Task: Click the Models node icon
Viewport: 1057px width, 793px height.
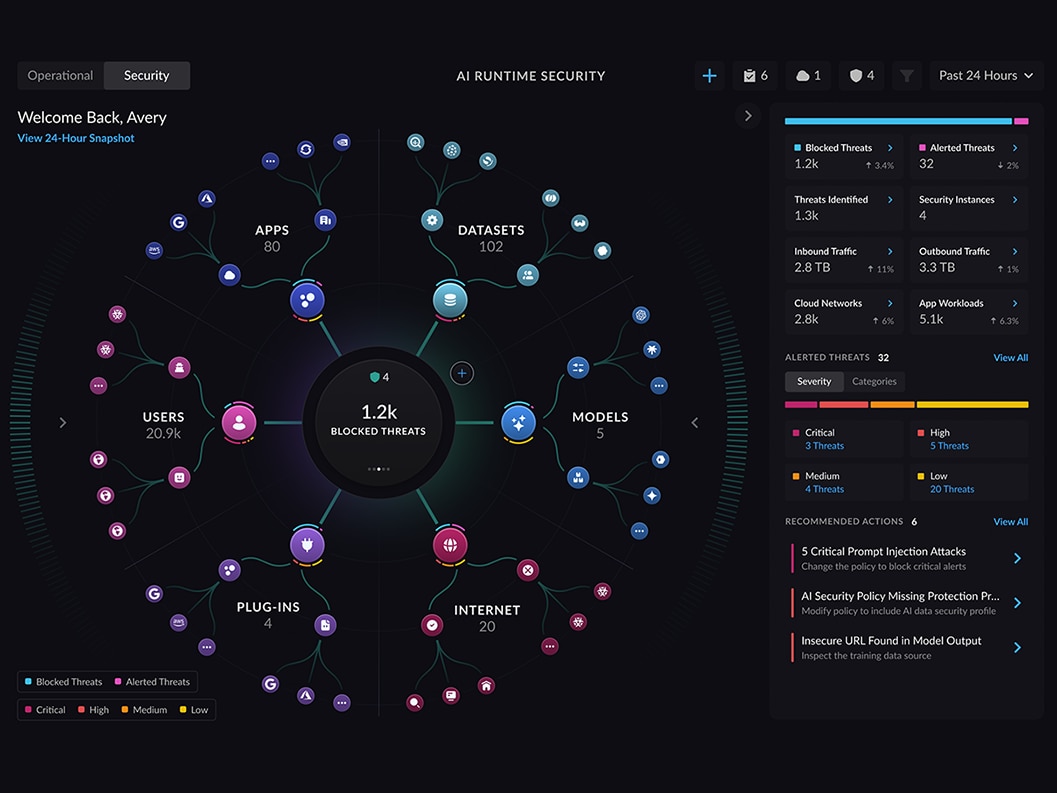Action: point(519,422)
